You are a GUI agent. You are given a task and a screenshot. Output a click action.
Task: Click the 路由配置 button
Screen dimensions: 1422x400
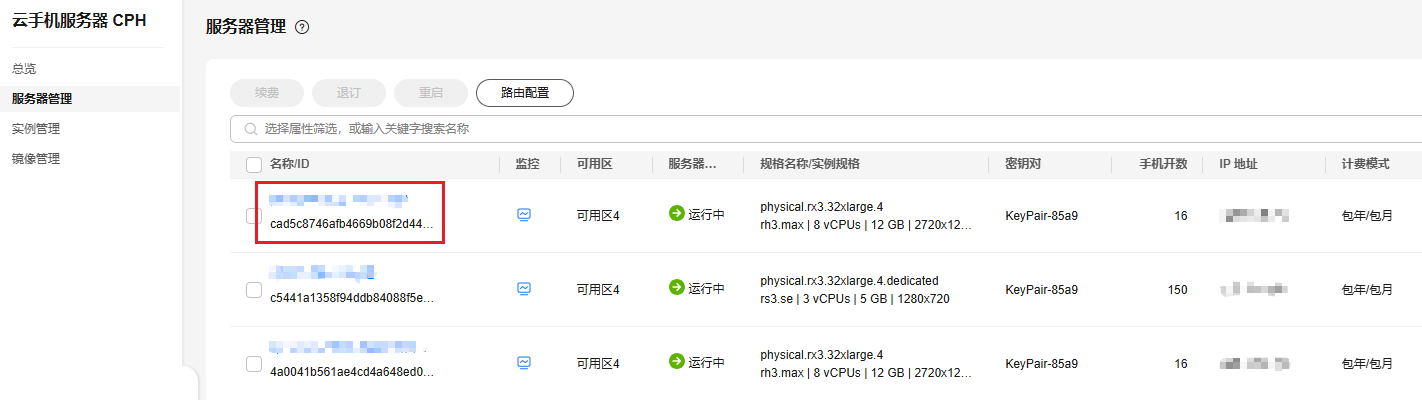coord(525,93)
